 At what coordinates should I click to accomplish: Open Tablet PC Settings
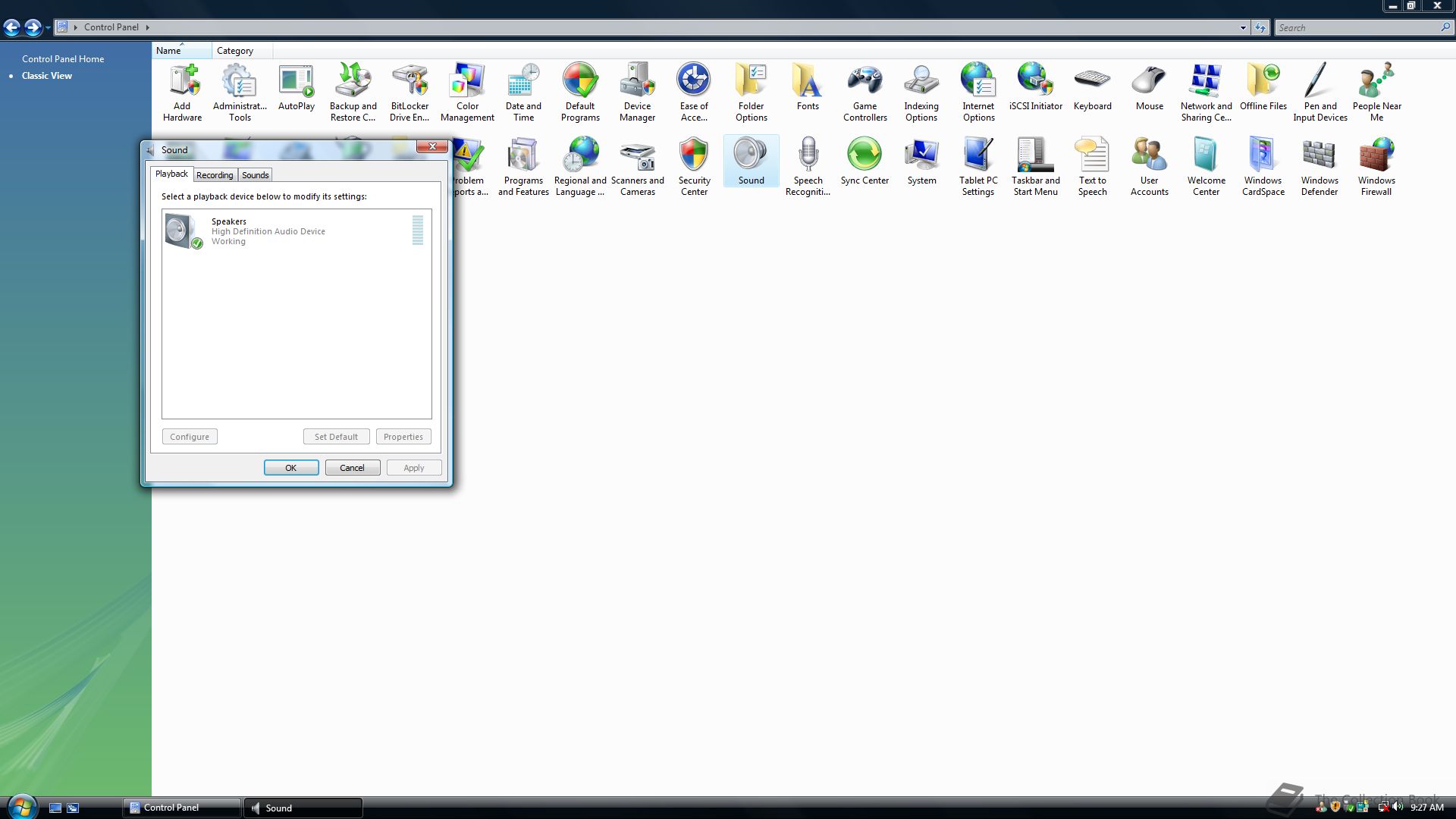coord(978,166)
